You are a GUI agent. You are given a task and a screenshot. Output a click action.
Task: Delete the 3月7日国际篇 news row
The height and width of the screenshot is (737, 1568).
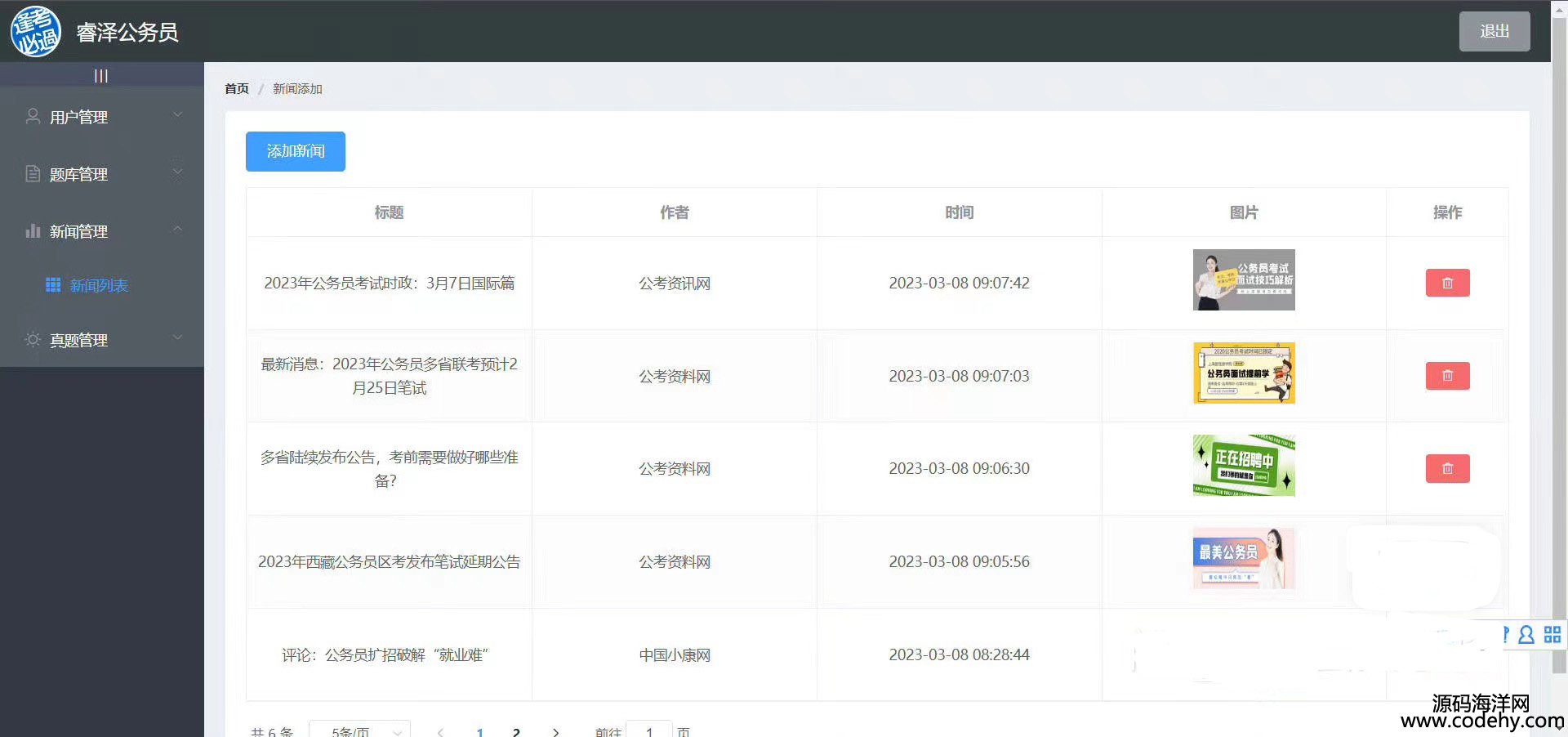tap(1447, 283)
